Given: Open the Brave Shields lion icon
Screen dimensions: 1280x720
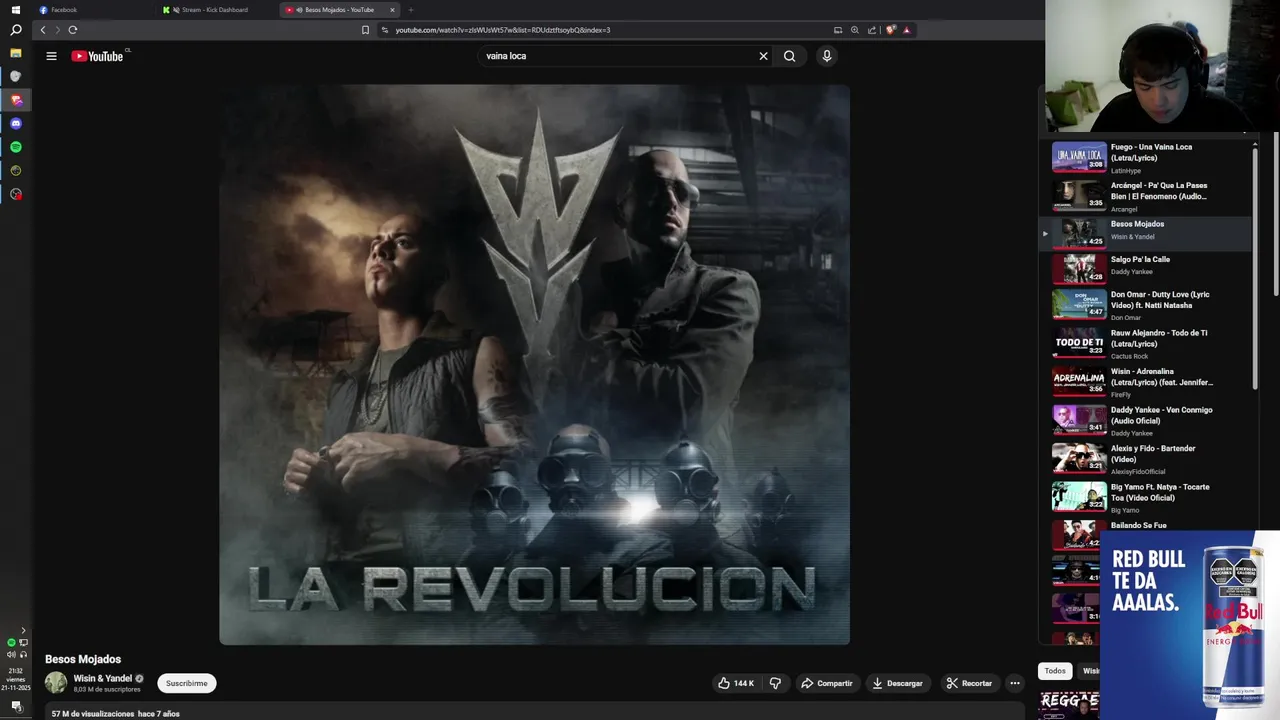Looking at the screenshot, I should [x=890, y=30].
